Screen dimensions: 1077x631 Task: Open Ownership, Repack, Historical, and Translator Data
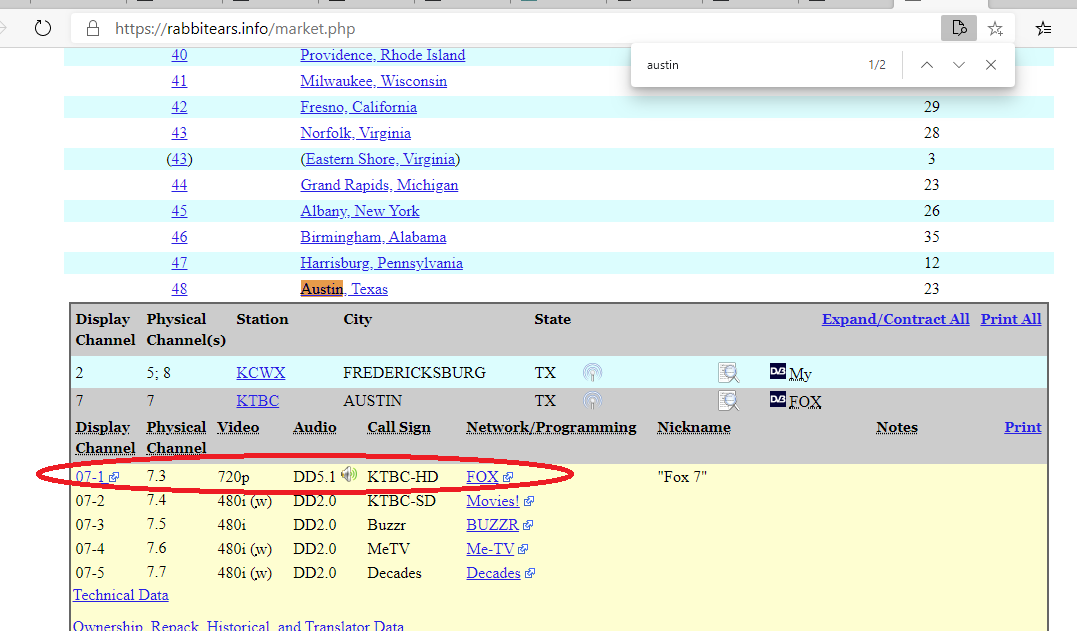click(x=238, y=626)
